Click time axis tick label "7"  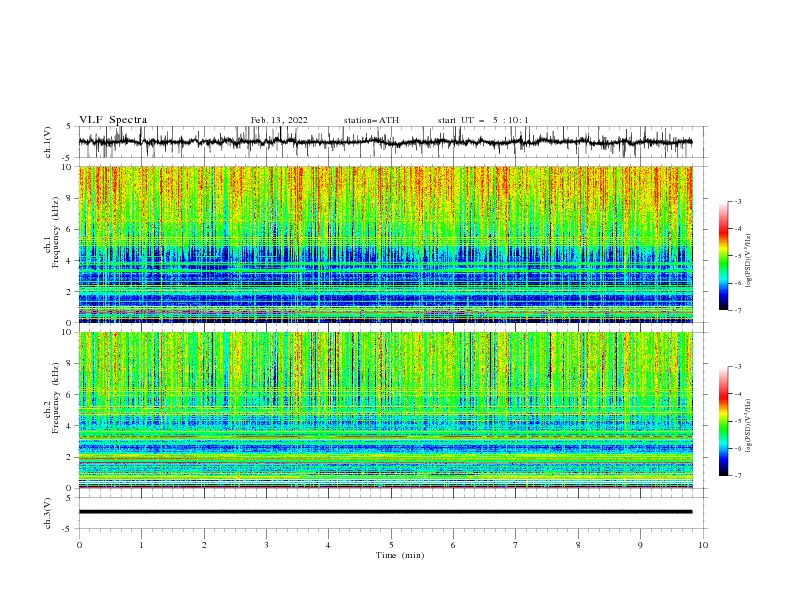516,545
